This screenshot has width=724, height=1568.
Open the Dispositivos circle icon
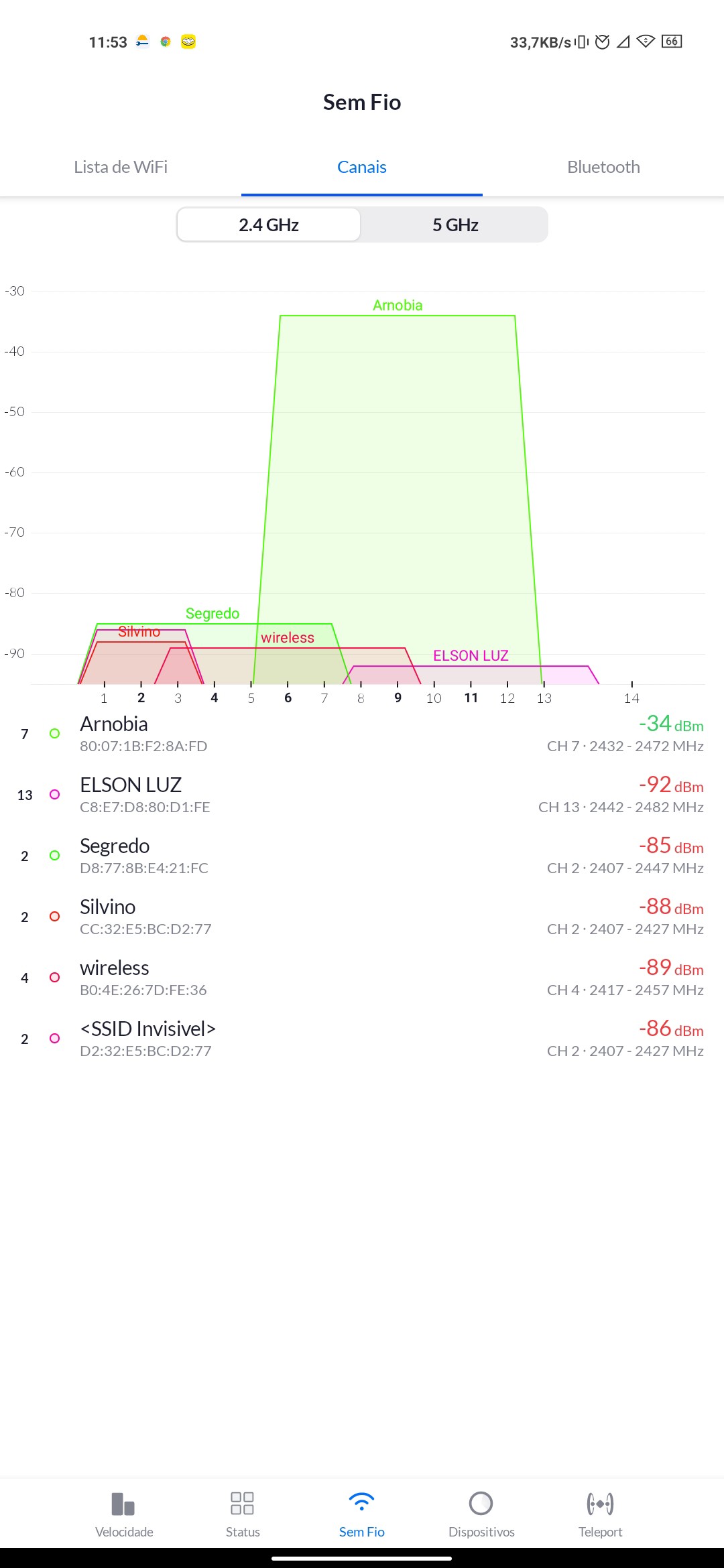coord(481,1504)
